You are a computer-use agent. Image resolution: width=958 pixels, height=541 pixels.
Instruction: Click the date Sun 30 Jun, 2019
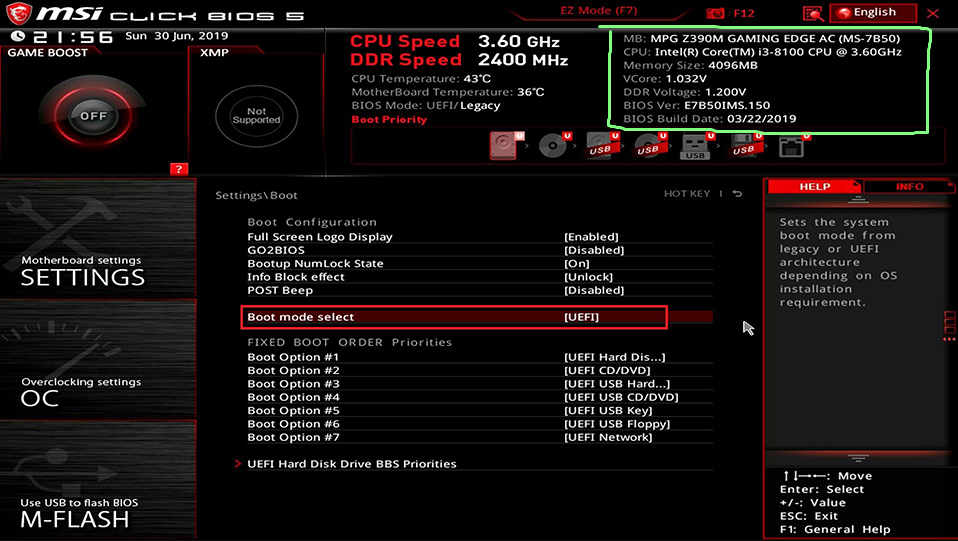tap(177, 36)
